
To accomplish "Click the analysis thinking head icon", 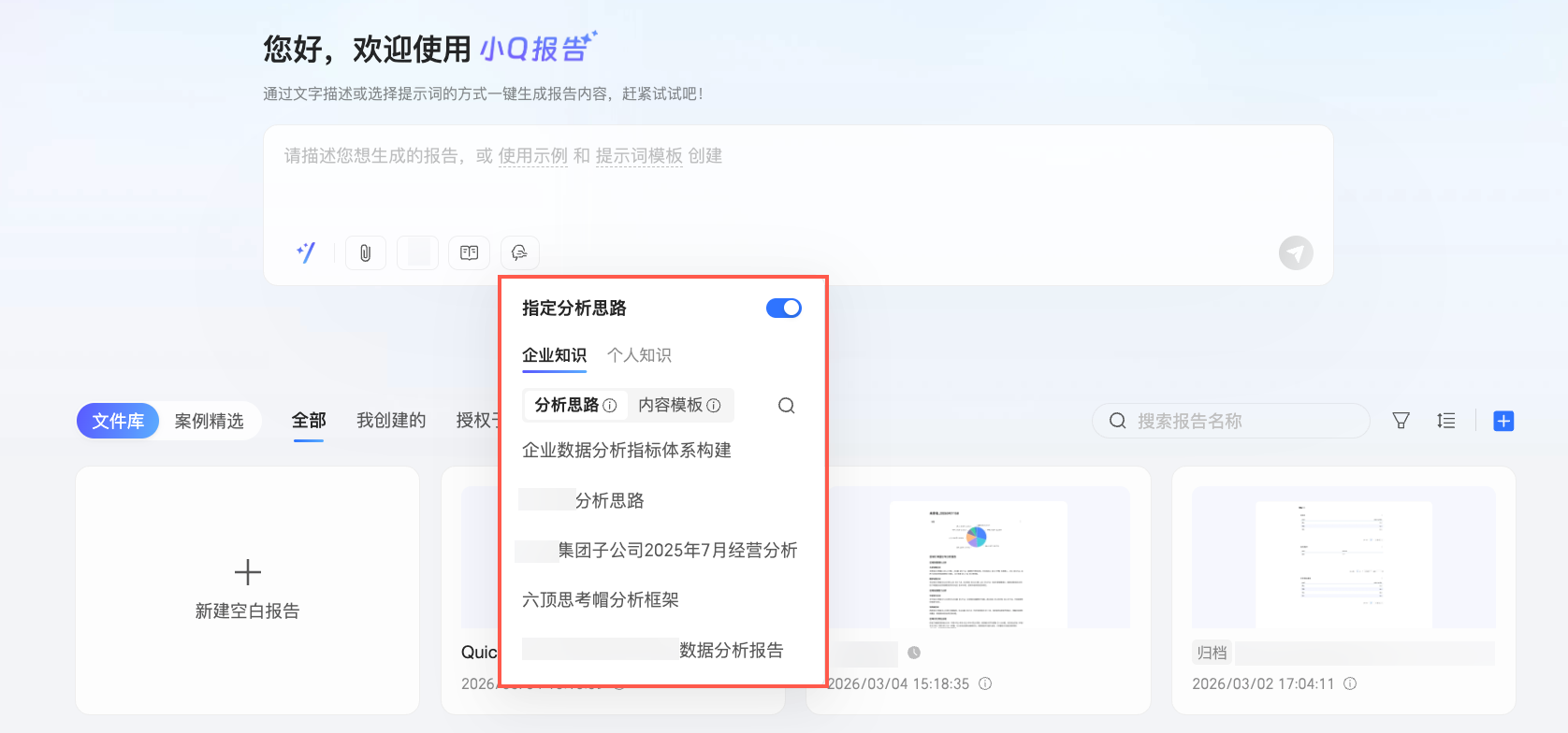I will pos(520,252).
